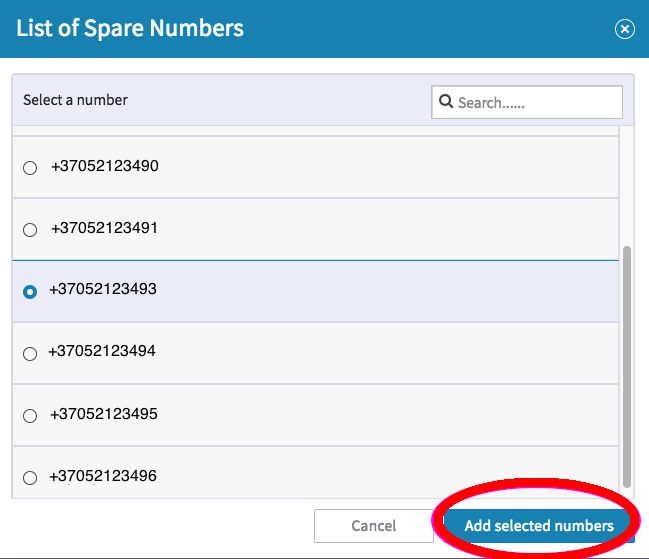Click the 'Select a number' header
Image resolution: width=649 pixels, height=559 pixels.
click(76, 100)
